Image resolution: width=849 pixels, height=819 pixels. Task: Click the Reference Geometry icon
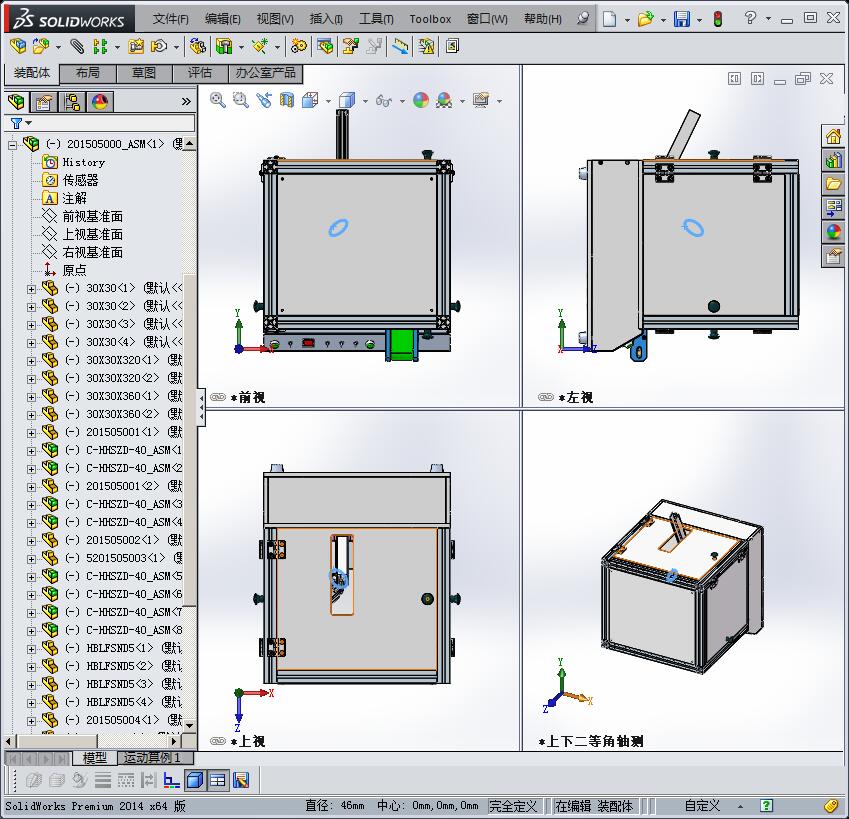click(x=260, y=47)
